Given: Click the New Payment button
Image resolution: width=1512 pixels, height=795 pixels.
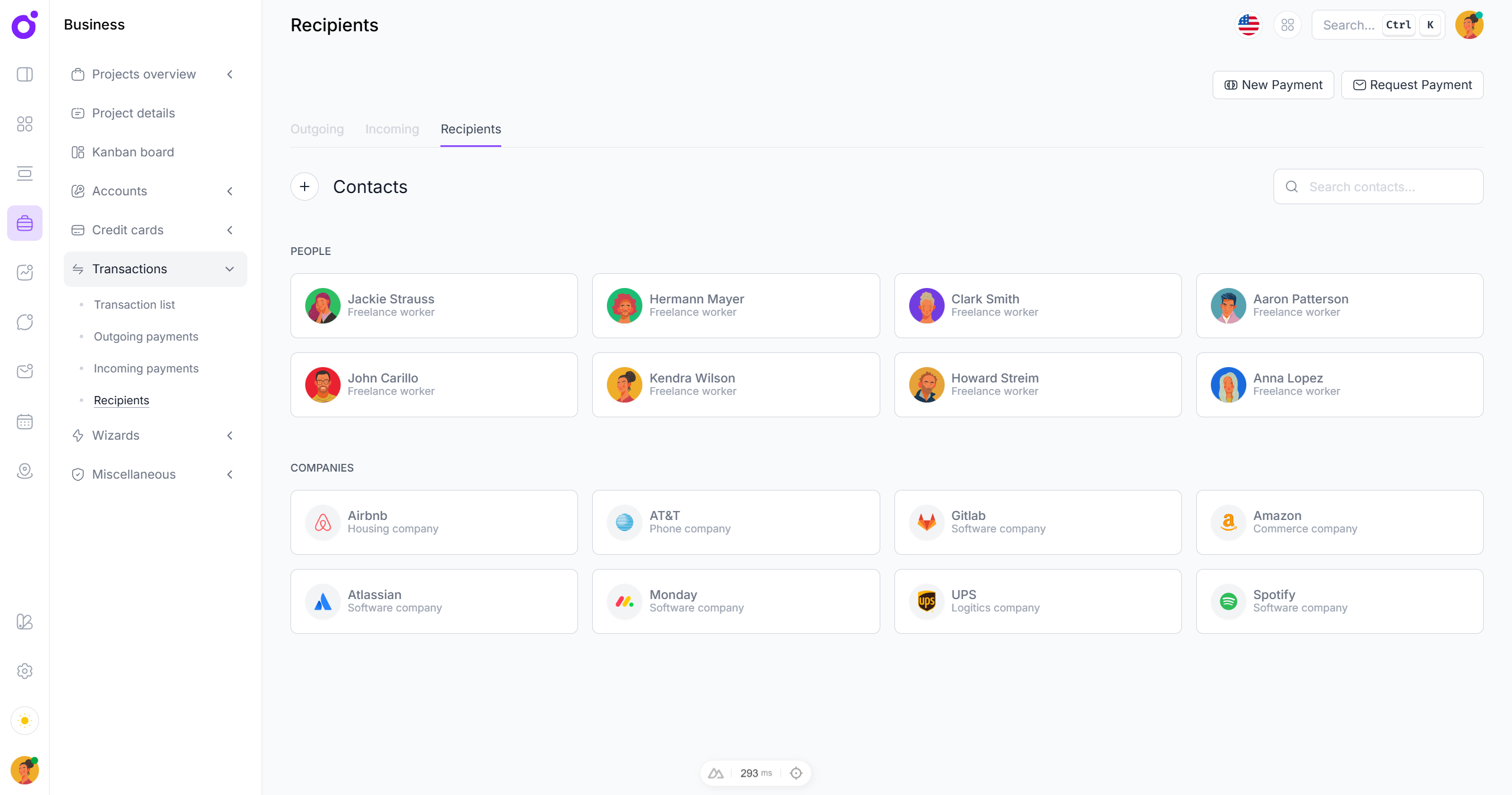Looking at the screenshot, I should coord(1273,85).
